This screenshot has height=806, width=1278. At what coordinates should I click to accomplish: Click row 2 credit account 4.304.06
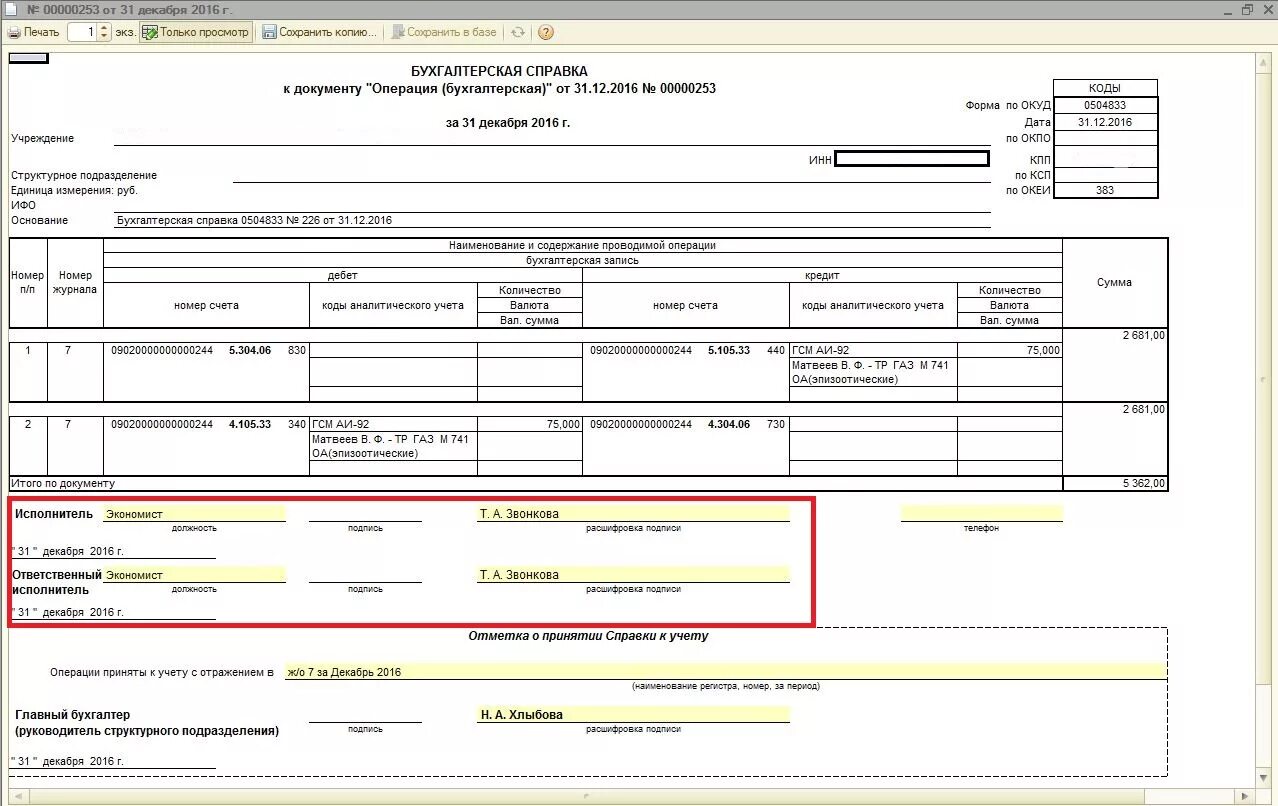(x=729, y=424)
